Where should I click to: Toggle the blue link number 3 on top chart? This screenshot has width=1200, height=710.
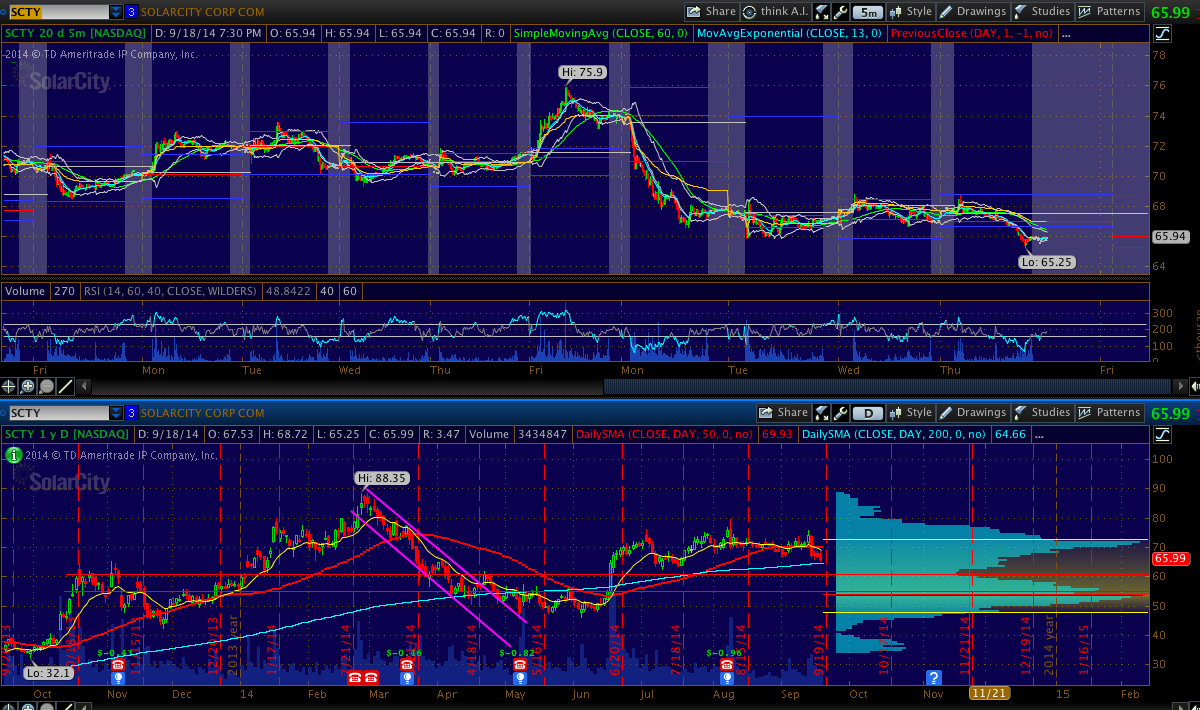(x=131, y=12)
